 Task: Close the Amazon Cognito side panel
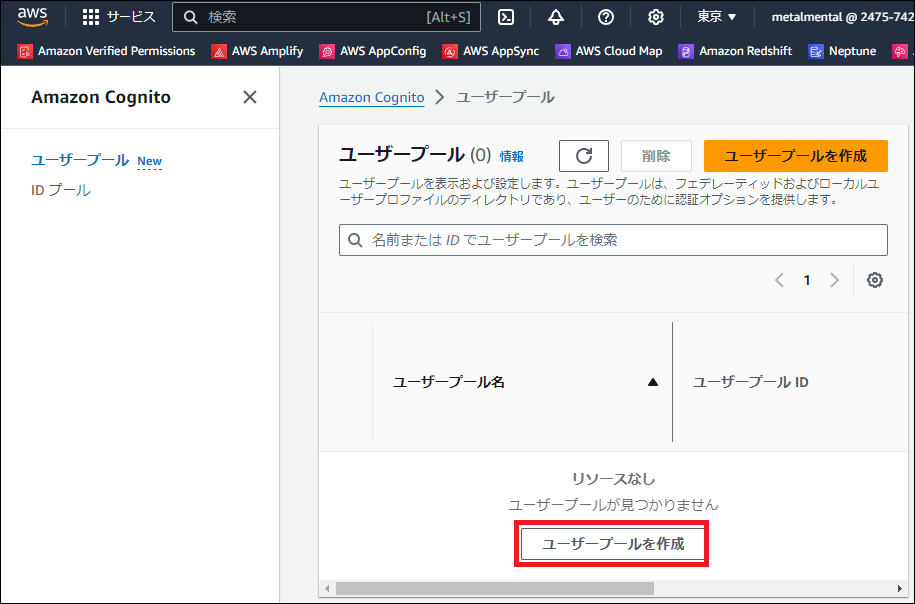tap(250, 97)
